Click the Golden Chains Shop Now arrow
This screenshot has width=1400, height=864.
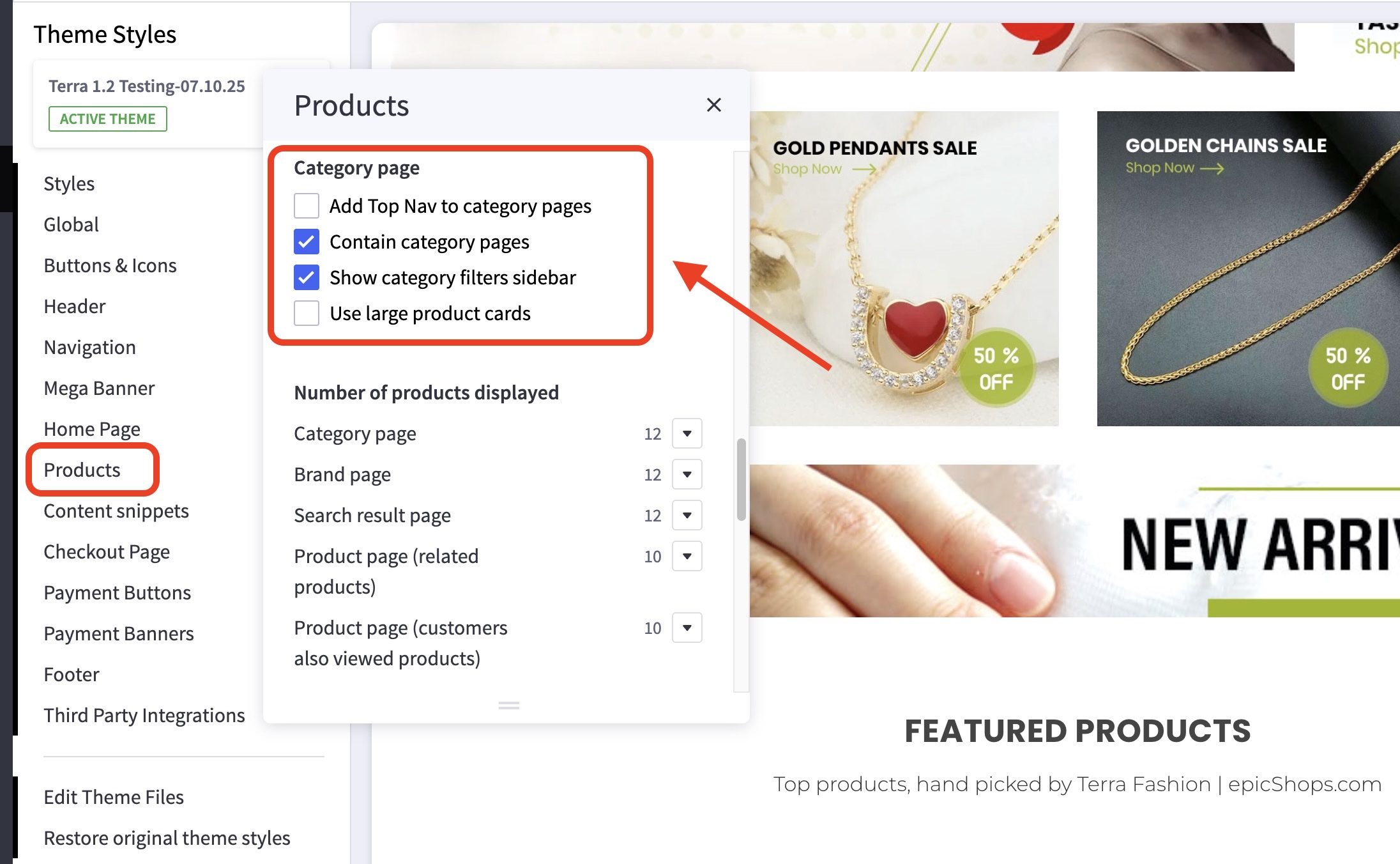[1212, 168]
